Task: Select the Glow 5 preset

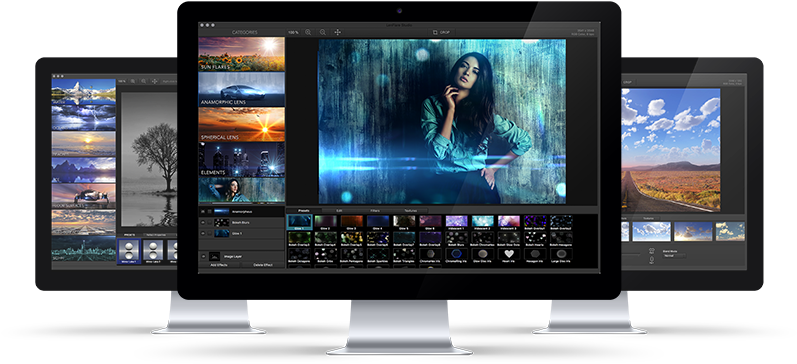Action: coord(404,222)
